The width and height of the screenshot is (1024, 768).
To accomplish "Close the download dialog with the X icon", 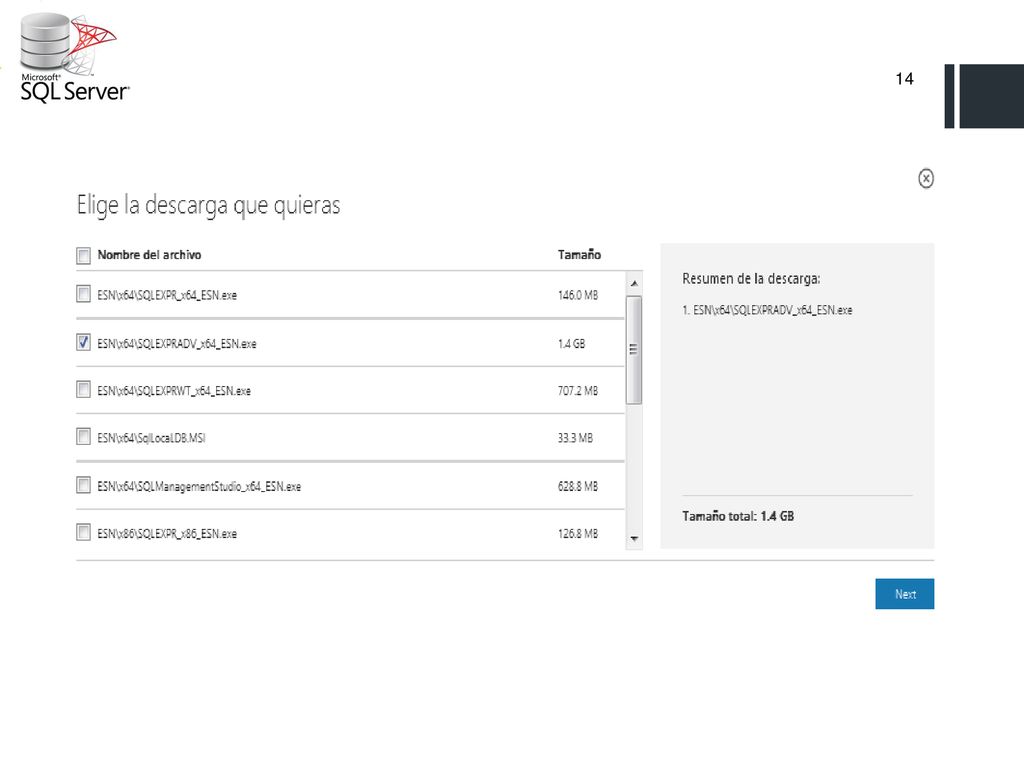I will point(925,178).
